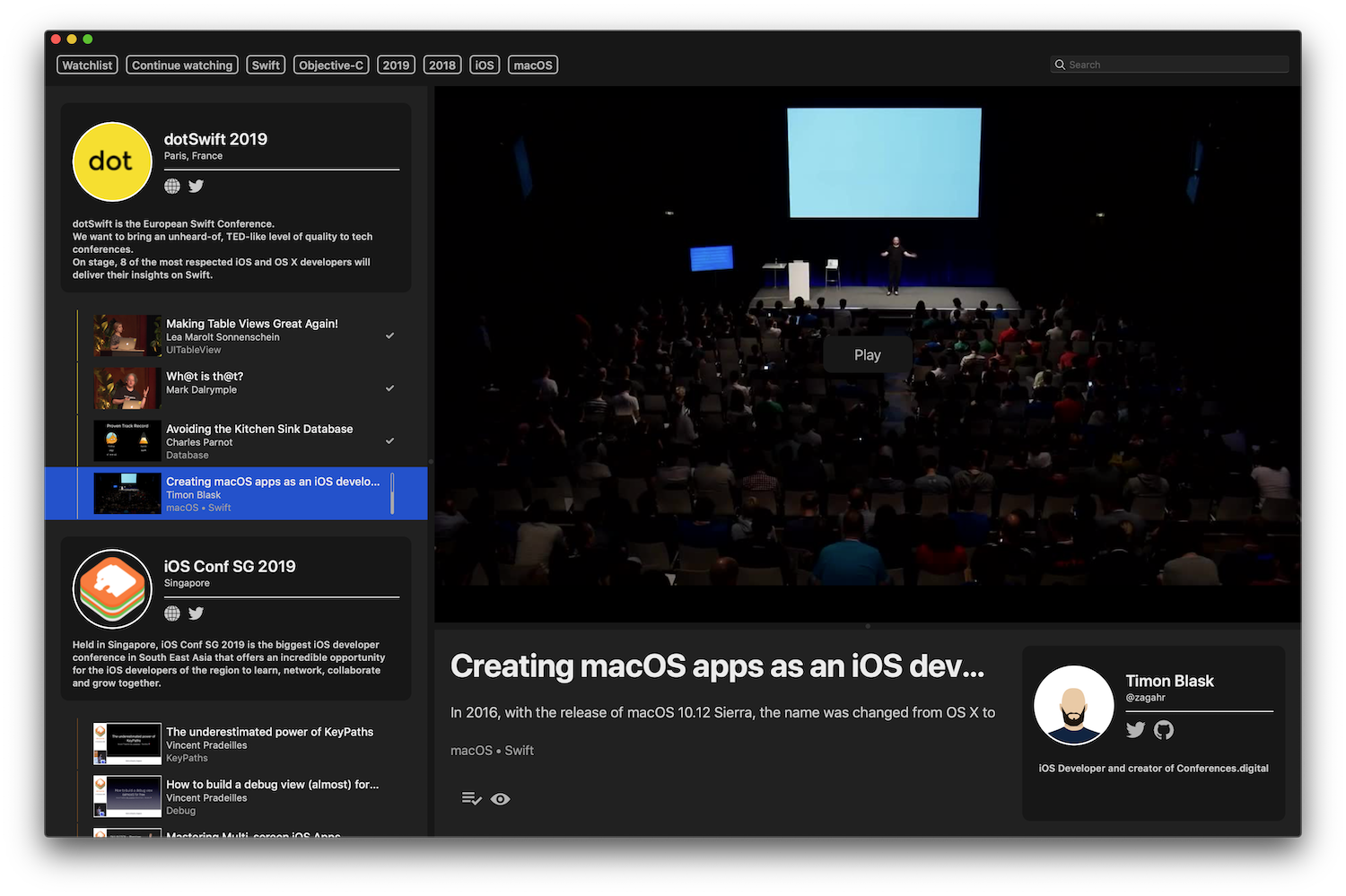Click the Paris, France location text
Image resolution: width=1346 pixels, height=896 pixels.
[193, 156]
